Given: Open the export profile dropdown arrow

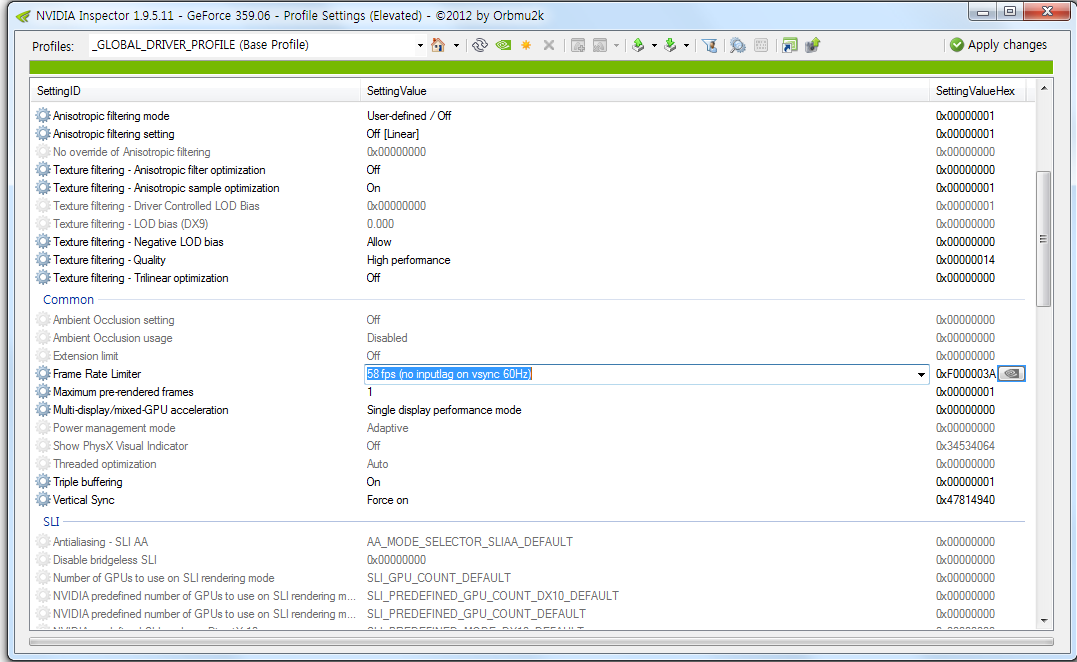Looking at the screenshot, I should 654,46.
